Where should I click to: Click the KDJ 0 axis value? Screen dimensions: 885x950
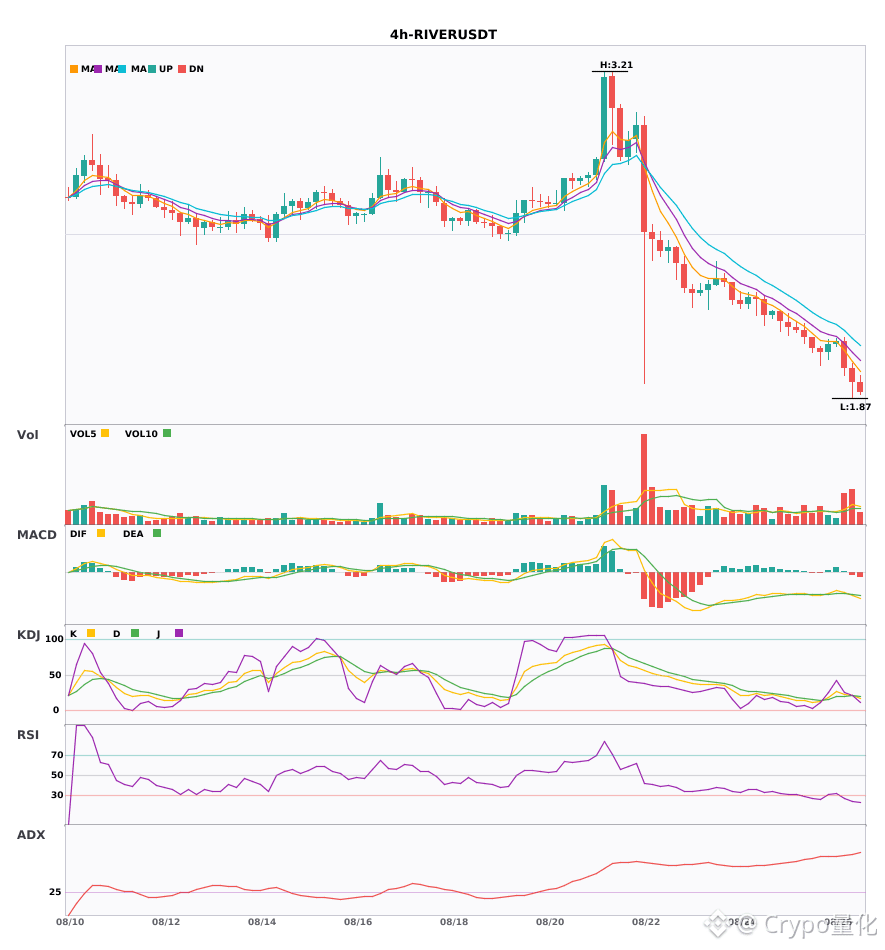click(x=56, y=710)
